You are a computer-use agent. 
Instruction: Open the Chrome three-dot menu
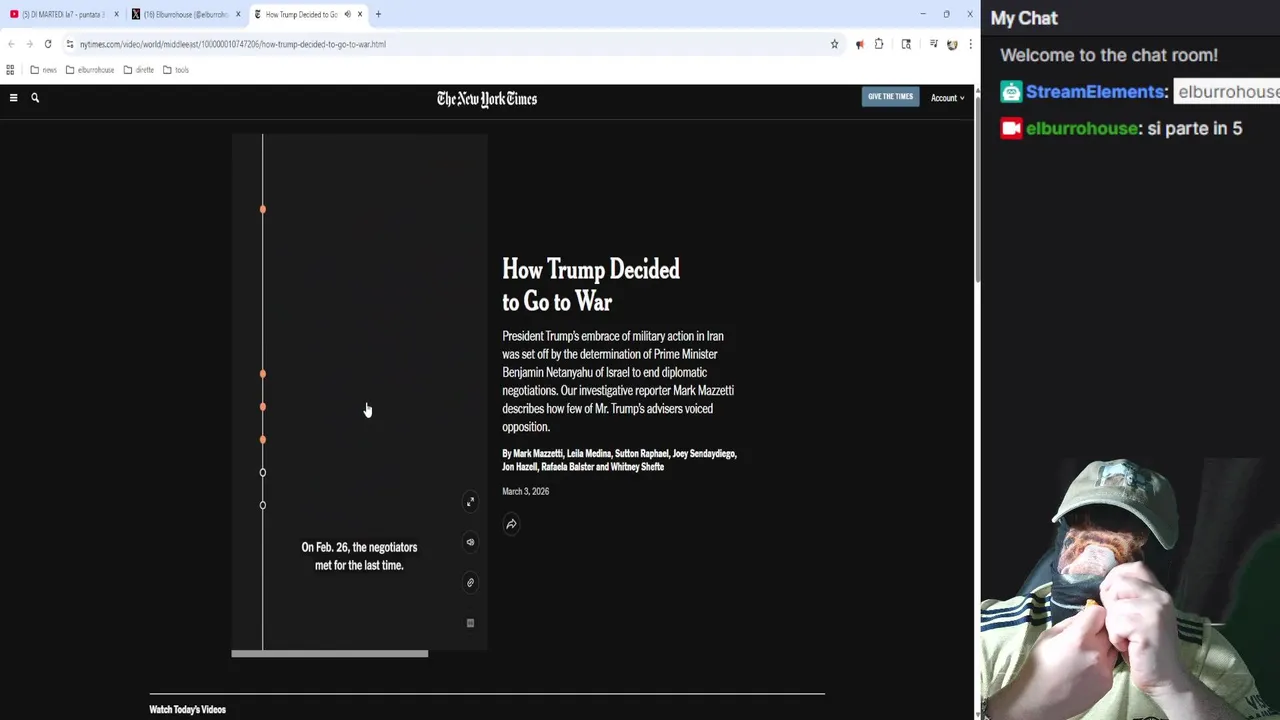click(969, 44)
